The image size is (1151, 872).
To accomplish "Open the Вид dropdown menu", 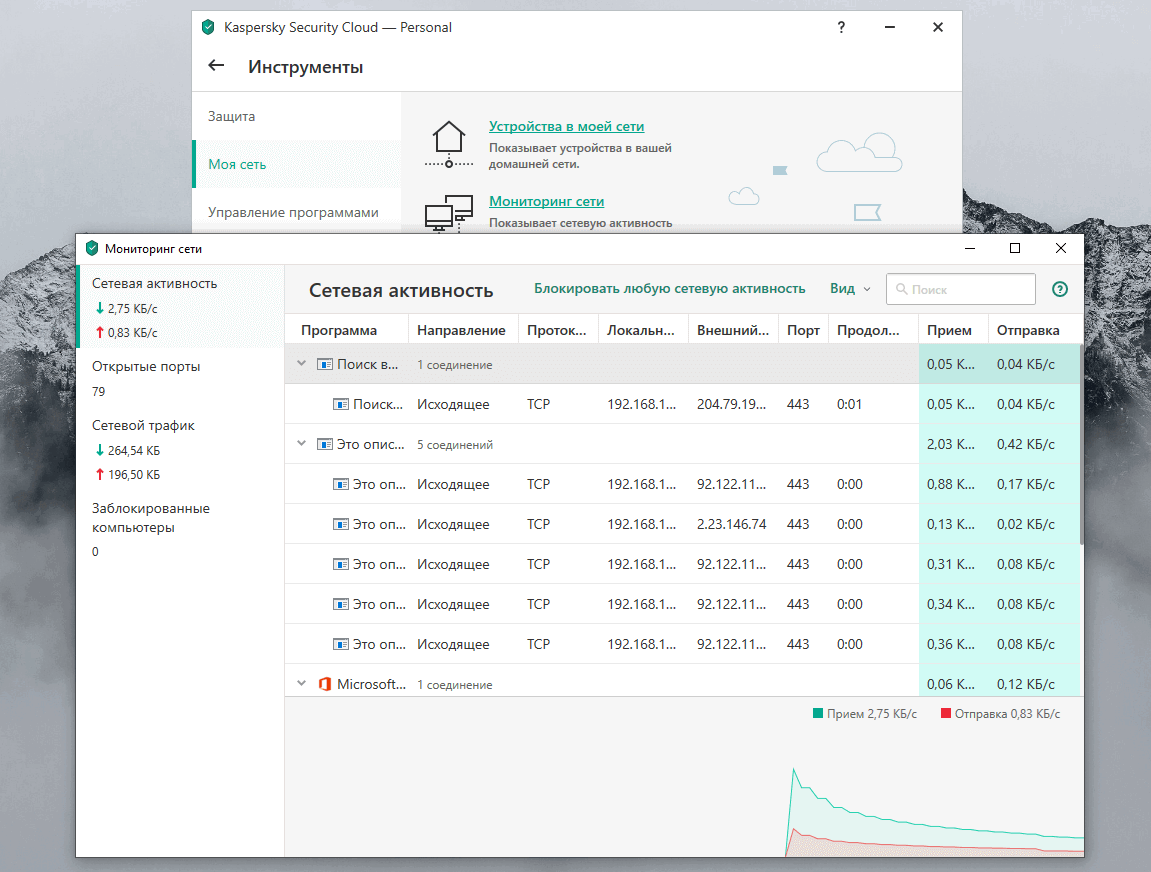I will (849, 289).
